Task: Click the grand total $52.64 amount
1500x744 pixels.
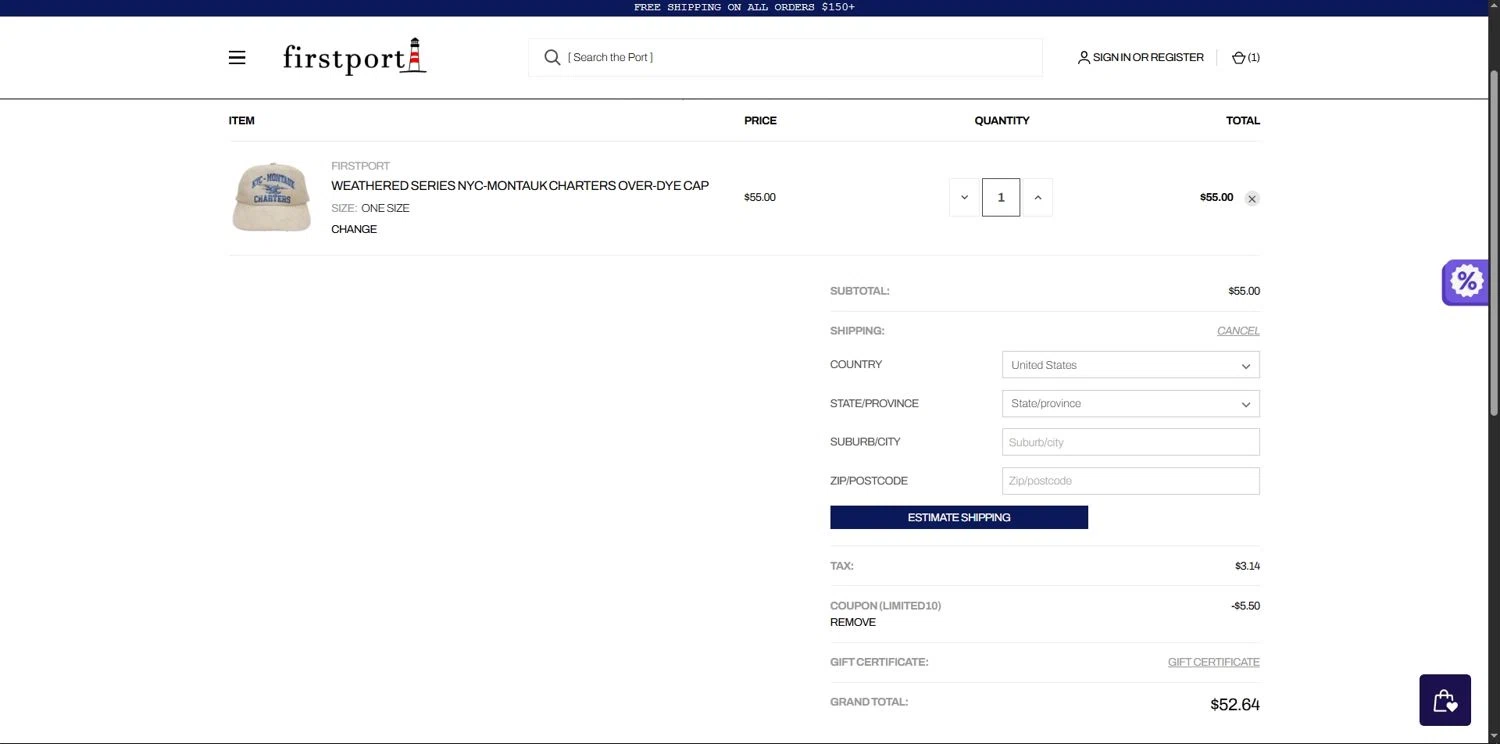Action: [1235, 705]
